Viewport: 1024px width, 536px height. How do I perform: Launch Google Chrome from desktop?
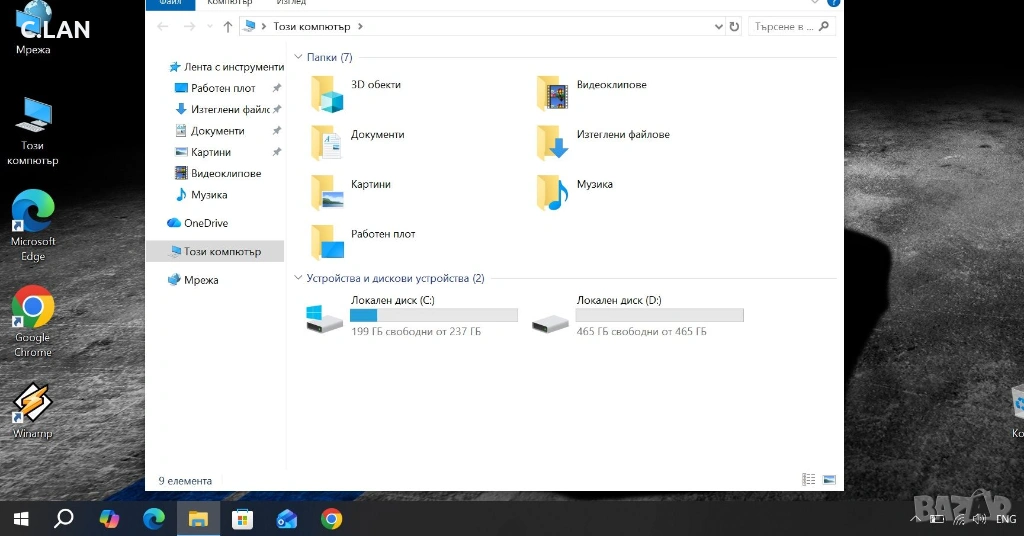(33, 322)
